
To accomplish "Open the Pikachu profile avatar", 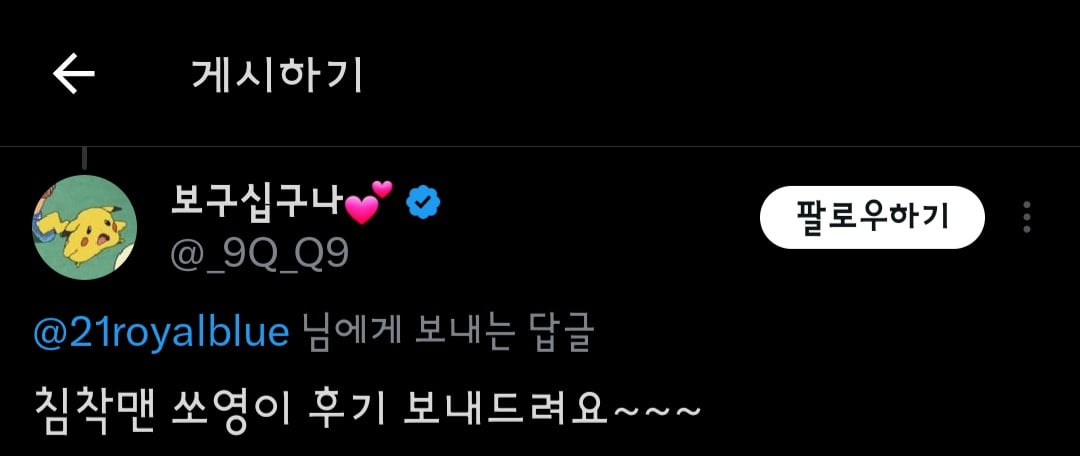I will click(x=85, y=227).
